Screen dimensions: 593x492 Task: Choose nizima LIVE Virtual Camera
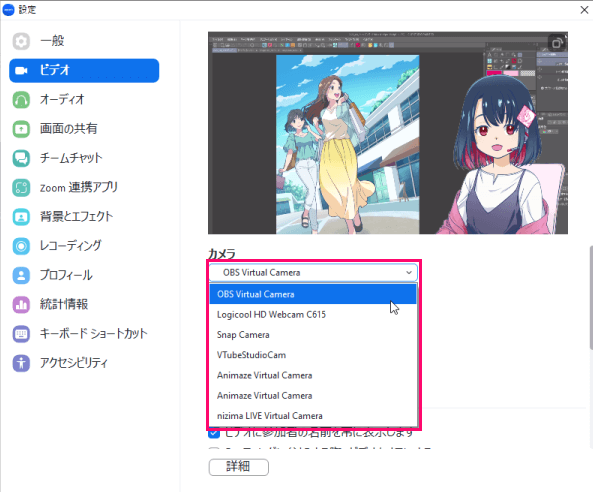(x=313, y=416)
